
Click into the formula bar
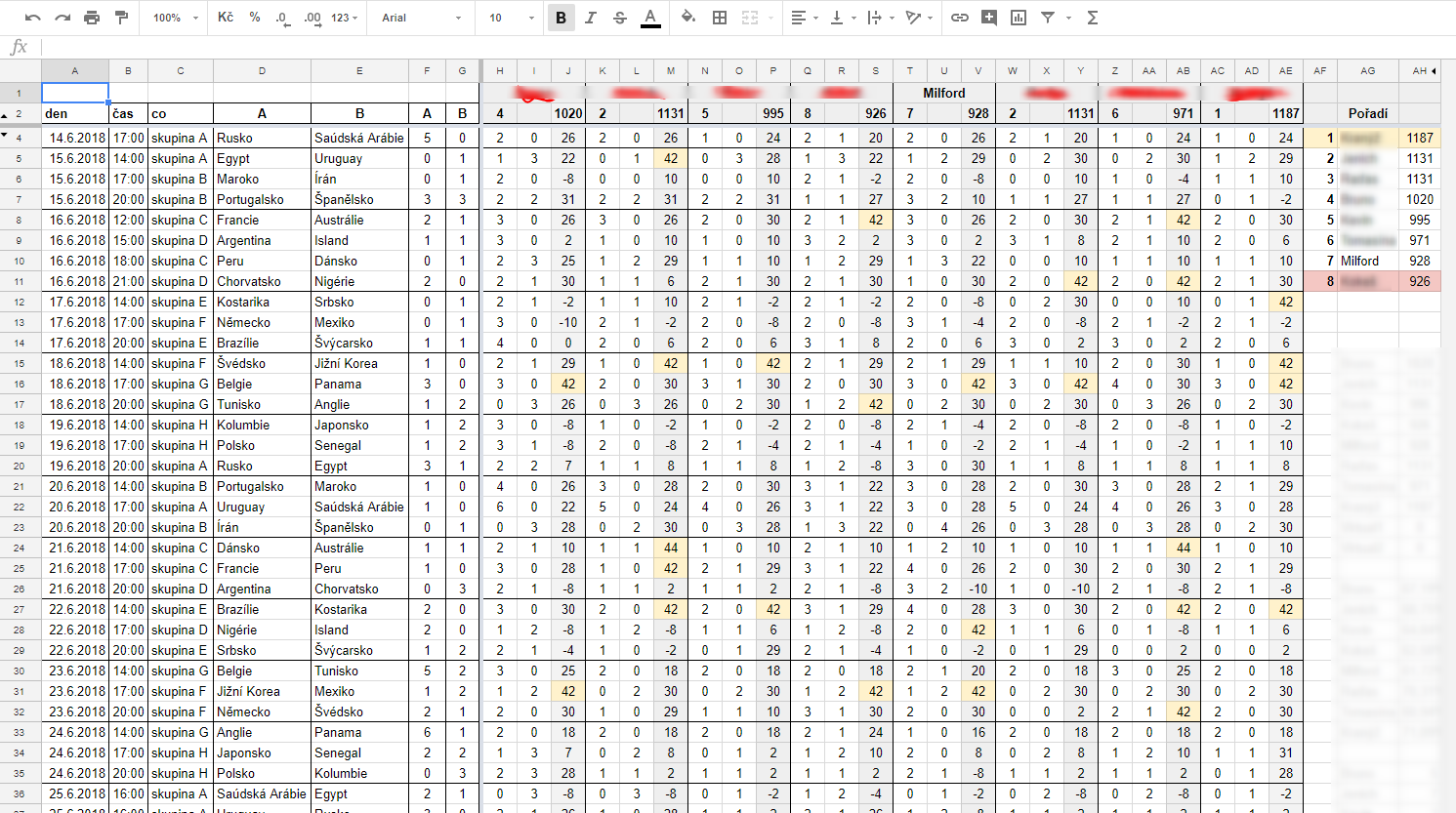point(747,47)
